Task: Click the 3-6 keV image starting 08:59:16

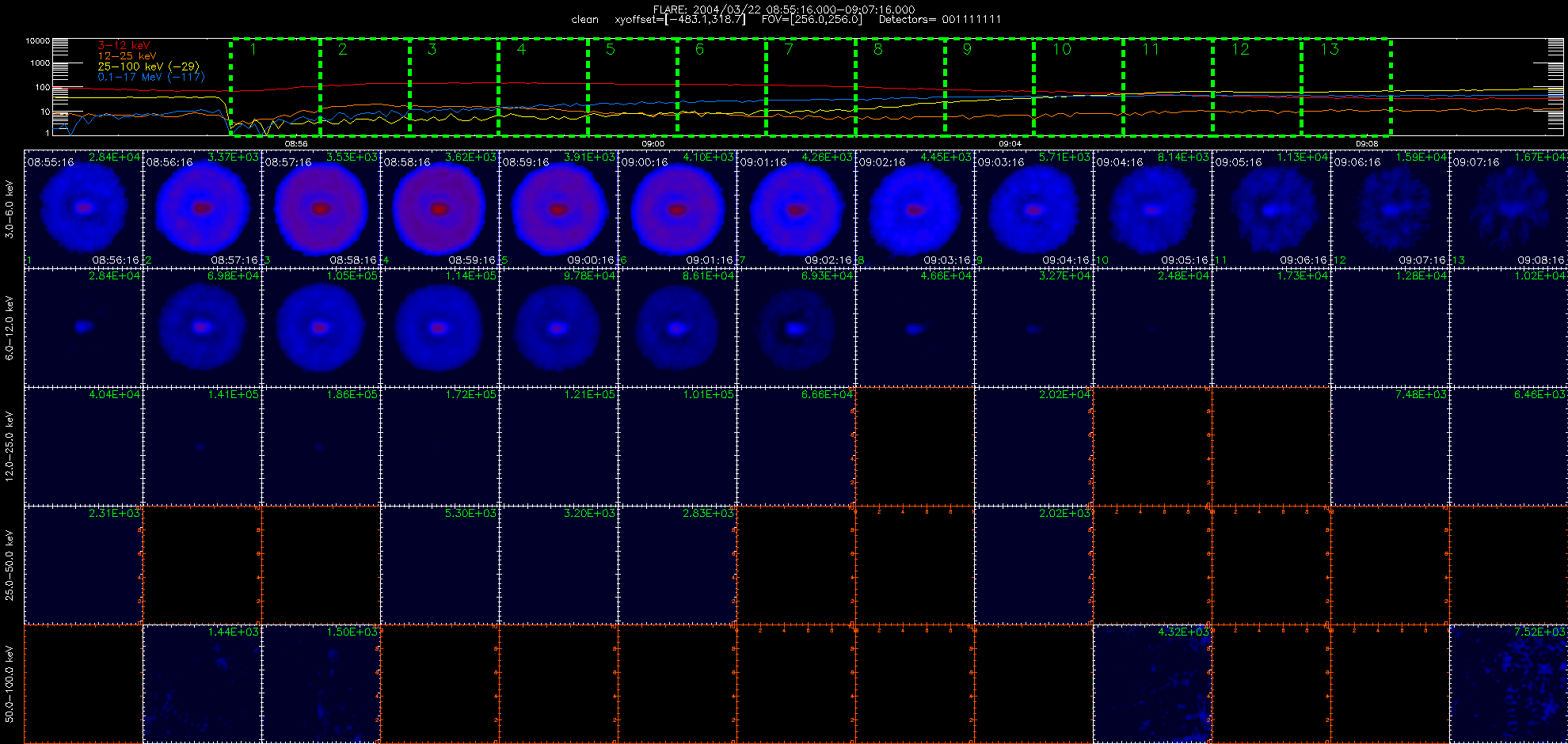Action: click(x=558, y=209)
